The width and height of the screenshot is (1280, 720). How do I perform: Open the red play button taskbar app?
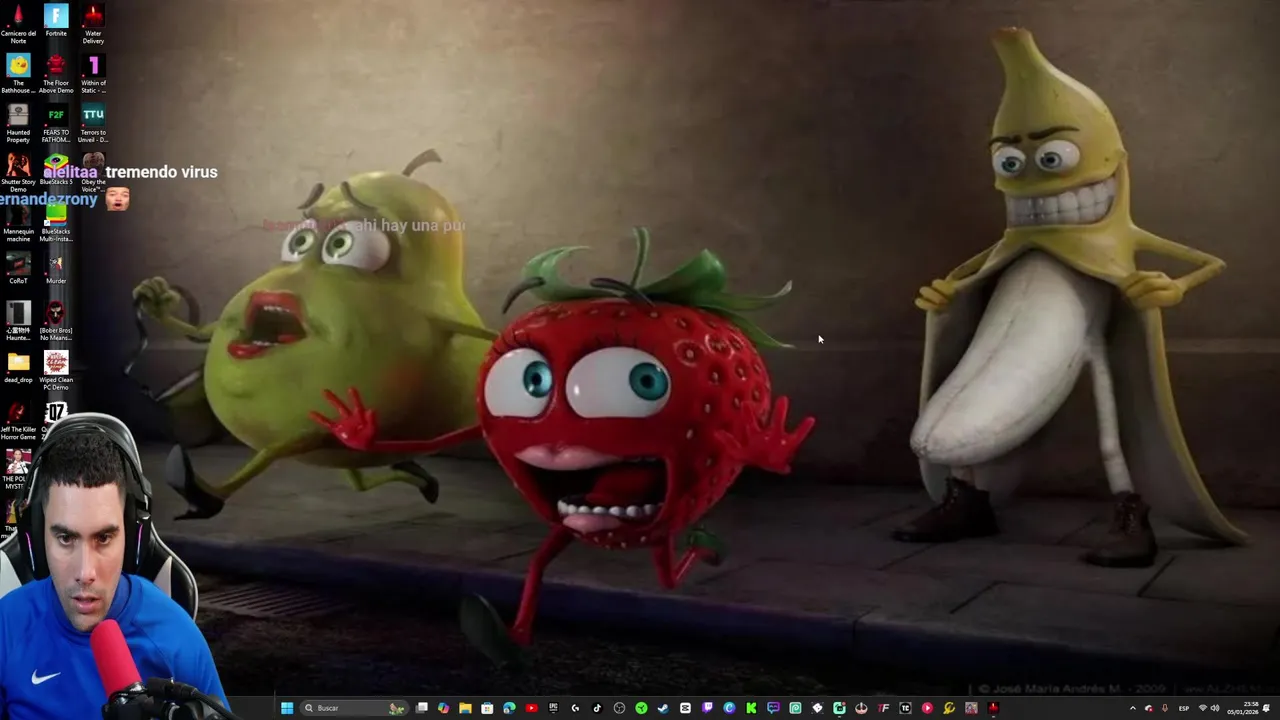(927, 708)
